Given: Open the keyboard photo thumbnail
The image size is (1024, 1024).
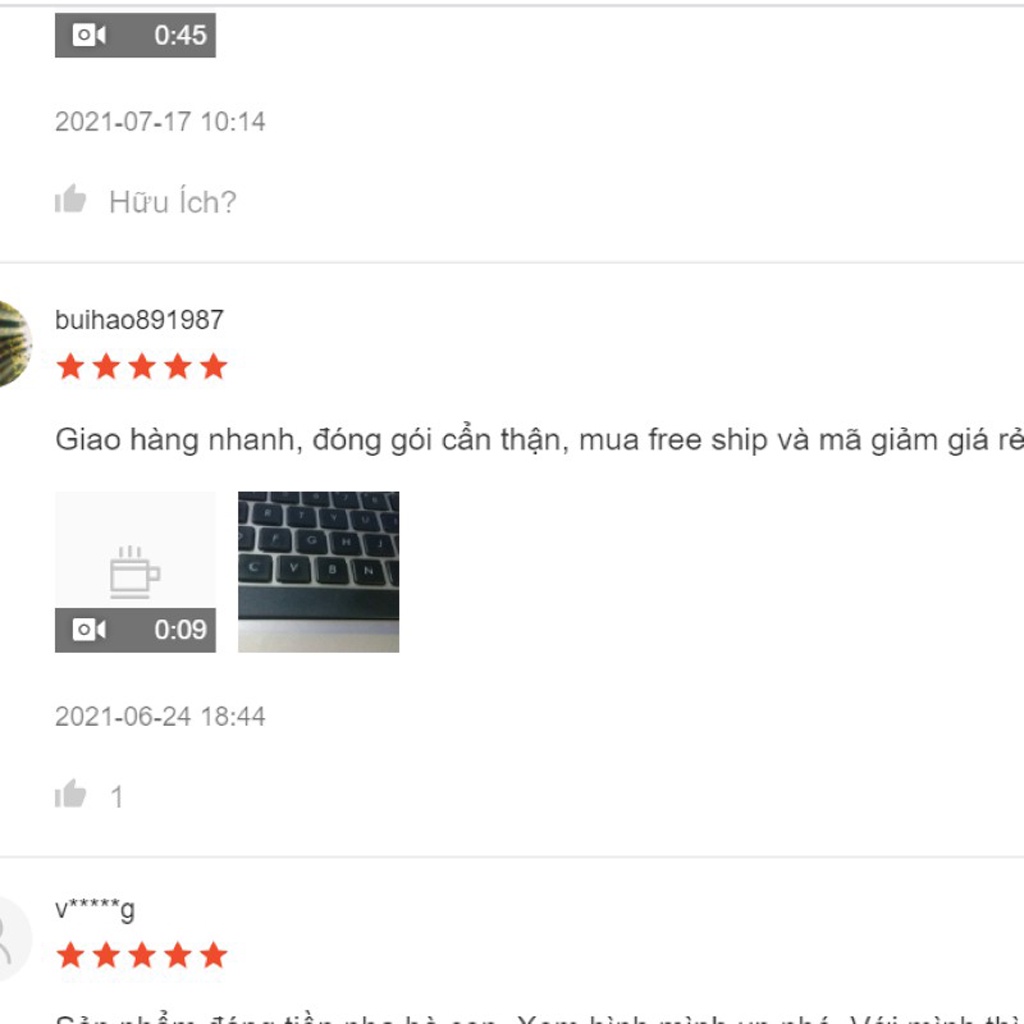Looking at the screenshot, I should [x=319, y=572].
